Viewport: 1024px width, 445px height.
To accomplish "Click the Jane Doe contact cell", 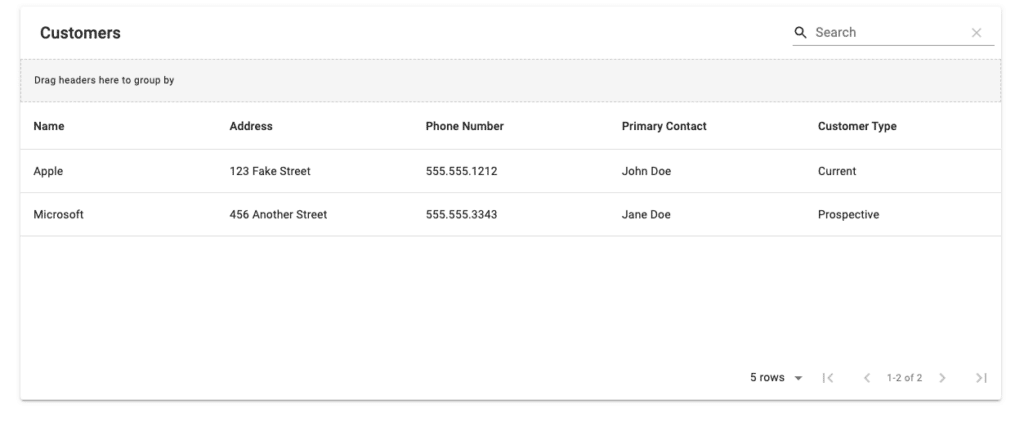I will (646, 214).
